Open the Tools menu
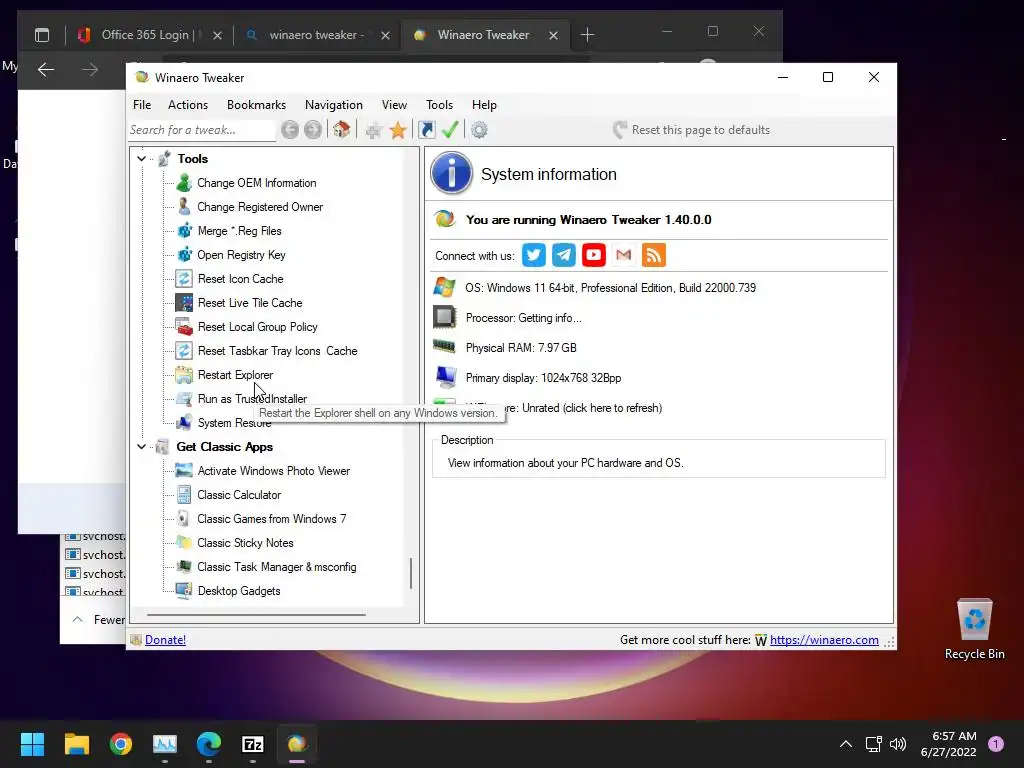This screenshot has width=1024, height=768. tap(440, 105)
